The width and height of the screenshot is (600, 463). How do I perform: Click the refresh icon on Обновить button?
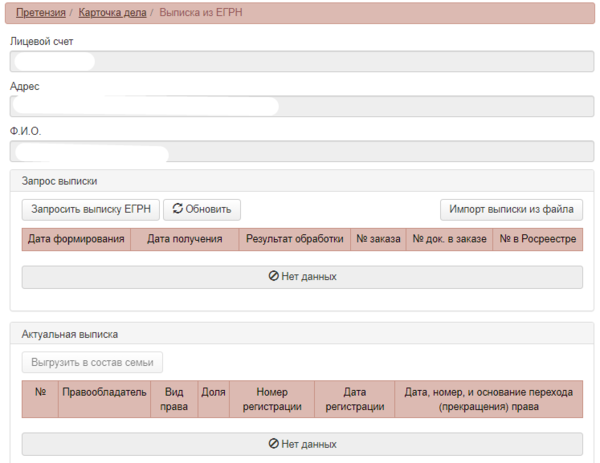coord(177,210)
